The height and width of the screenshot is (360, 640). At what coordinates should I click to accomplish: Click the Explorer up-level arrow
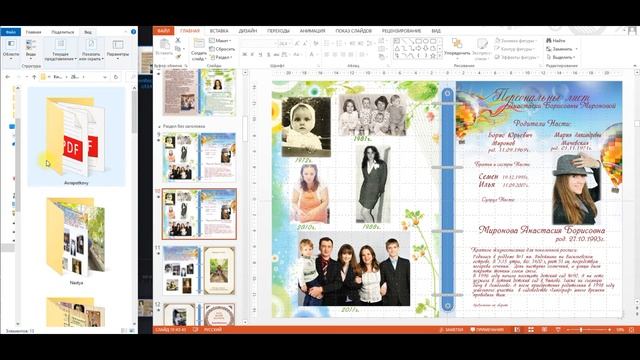(x=34, y=77)
